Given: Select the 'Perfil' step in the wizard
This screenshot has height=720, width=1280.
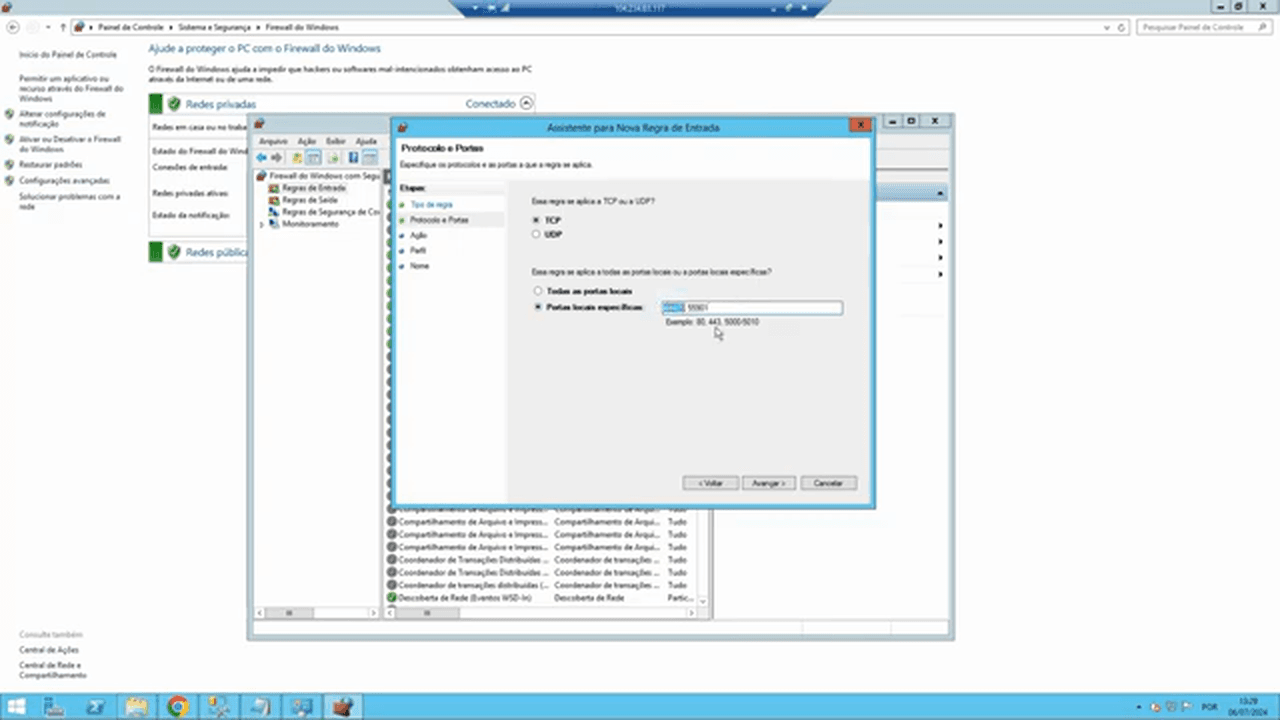Looking at the screenshot, I should tap(418, 250).
